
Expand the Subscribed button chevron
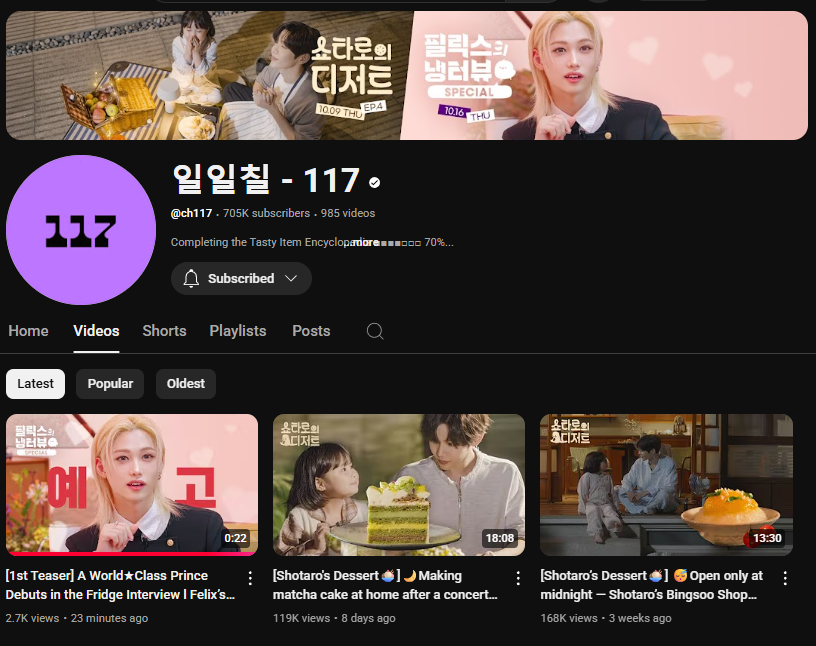[x=291, y=278]
